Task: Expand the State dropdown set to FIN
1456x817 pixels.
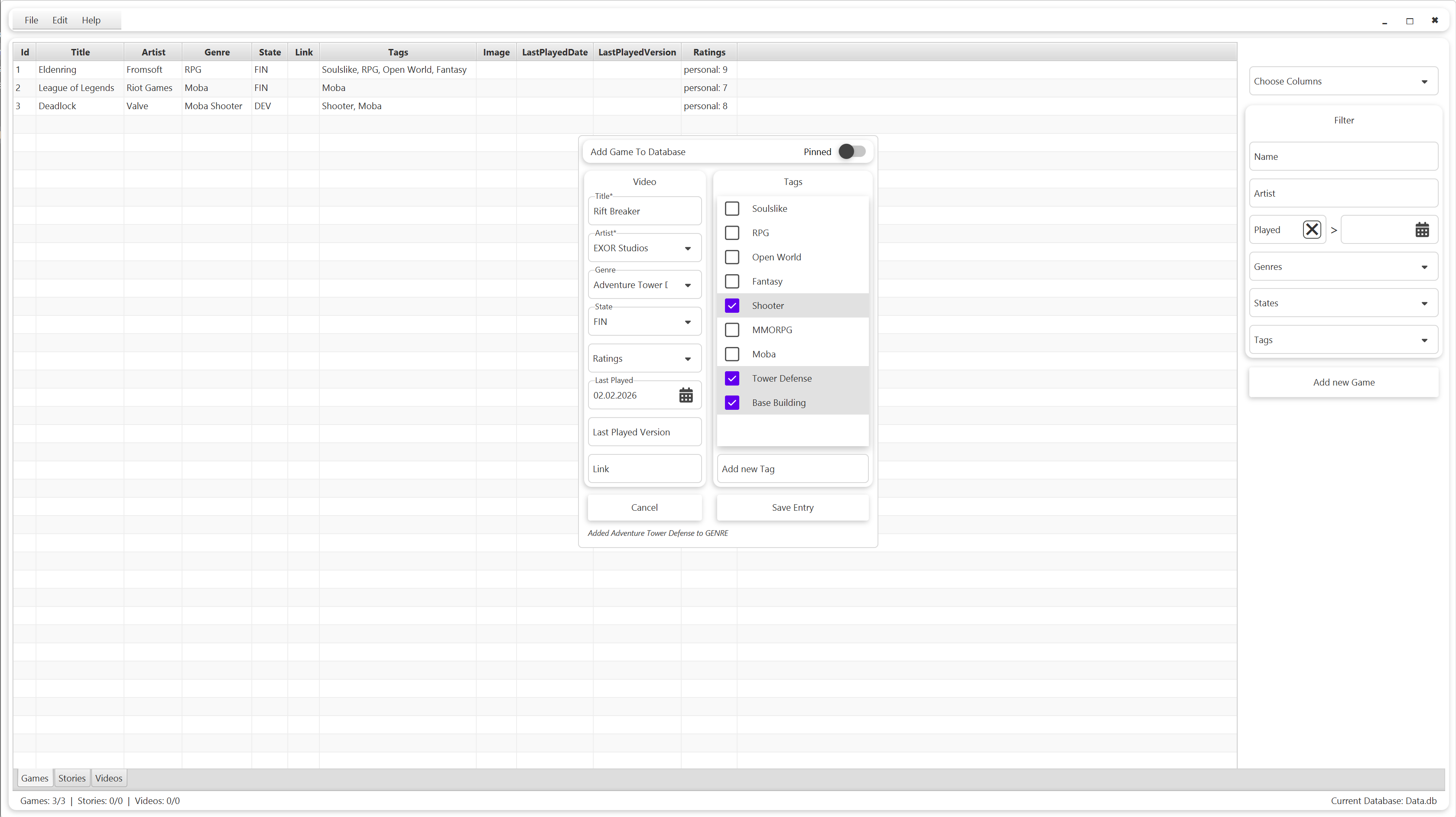Action: click(x=688, y=321)
